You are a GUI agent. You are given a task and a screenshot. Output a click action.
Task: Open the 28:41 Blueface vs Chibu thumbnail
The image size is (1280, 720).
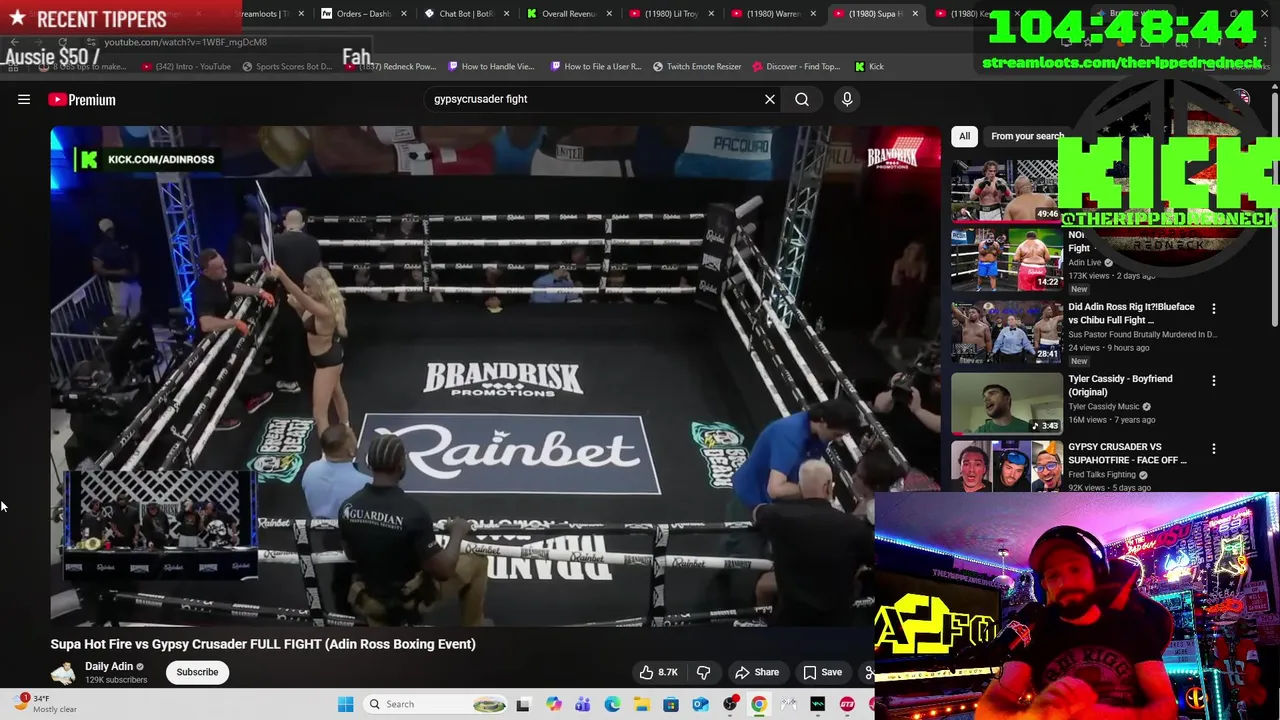[1007, 331]
